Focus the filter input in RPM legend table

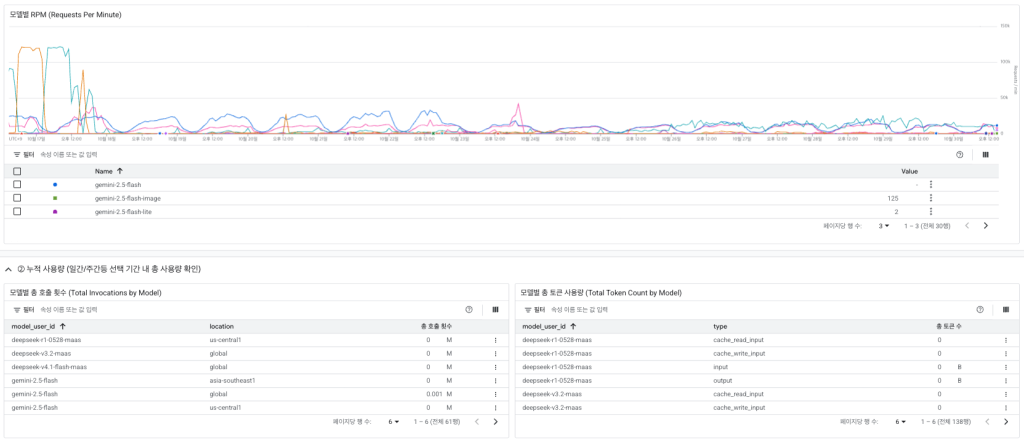coord(67,155)
